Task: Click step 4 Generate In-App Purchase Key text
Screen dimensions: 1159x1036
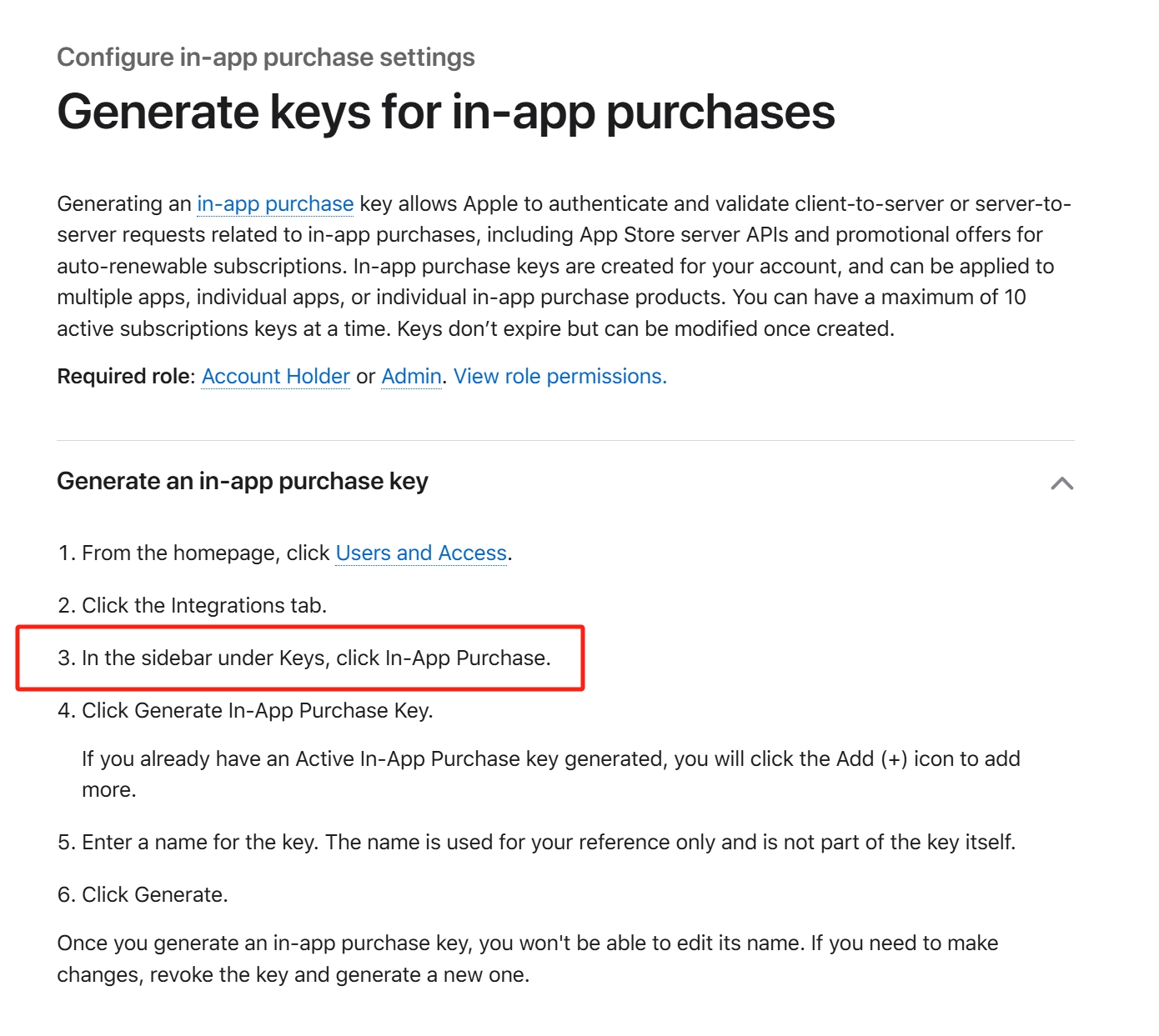Action: pyautogui.click(x=245, y=711)
